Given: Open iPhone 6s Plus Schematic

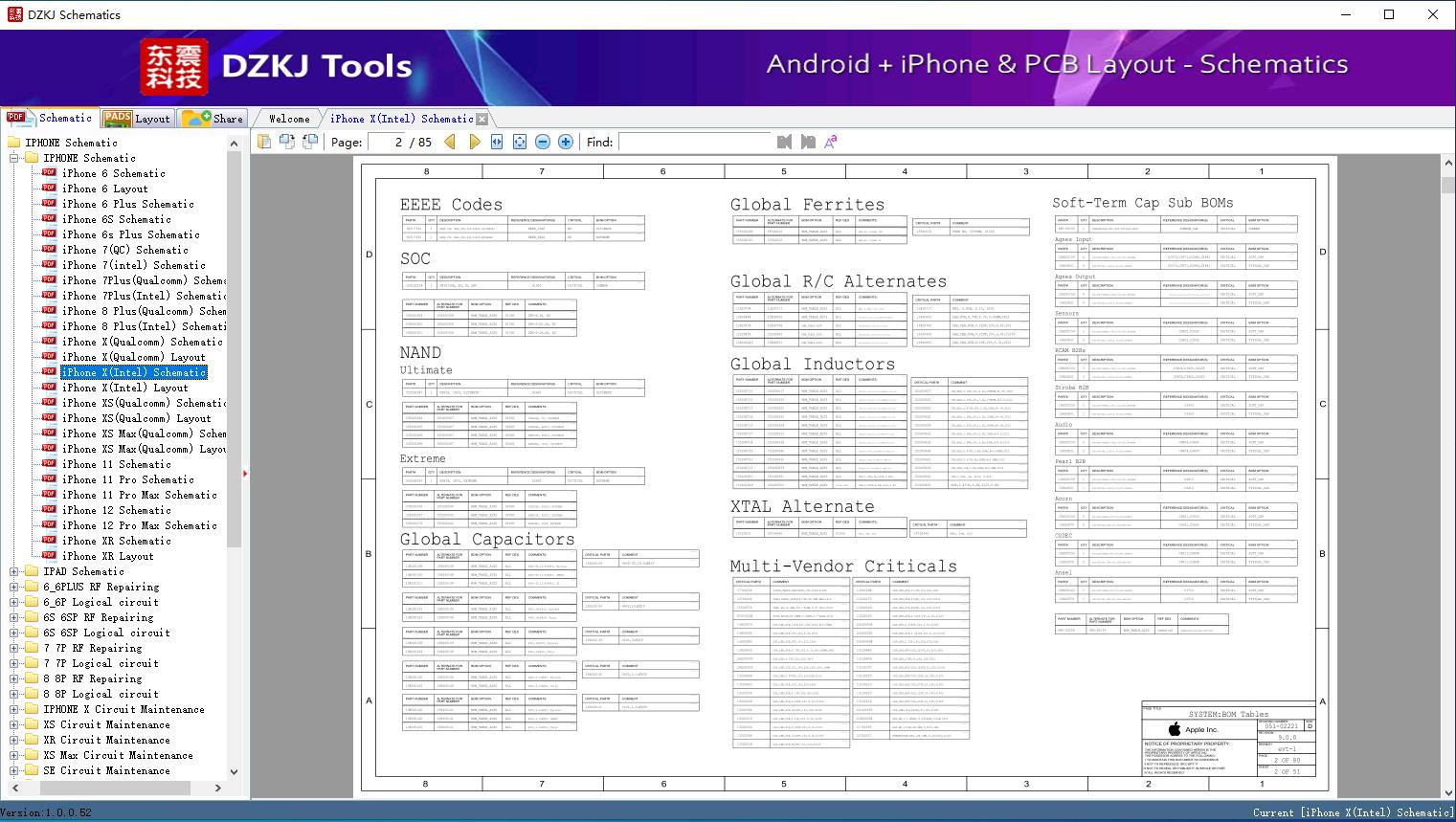Looking at the screenshot, I should tap(131, 234).
